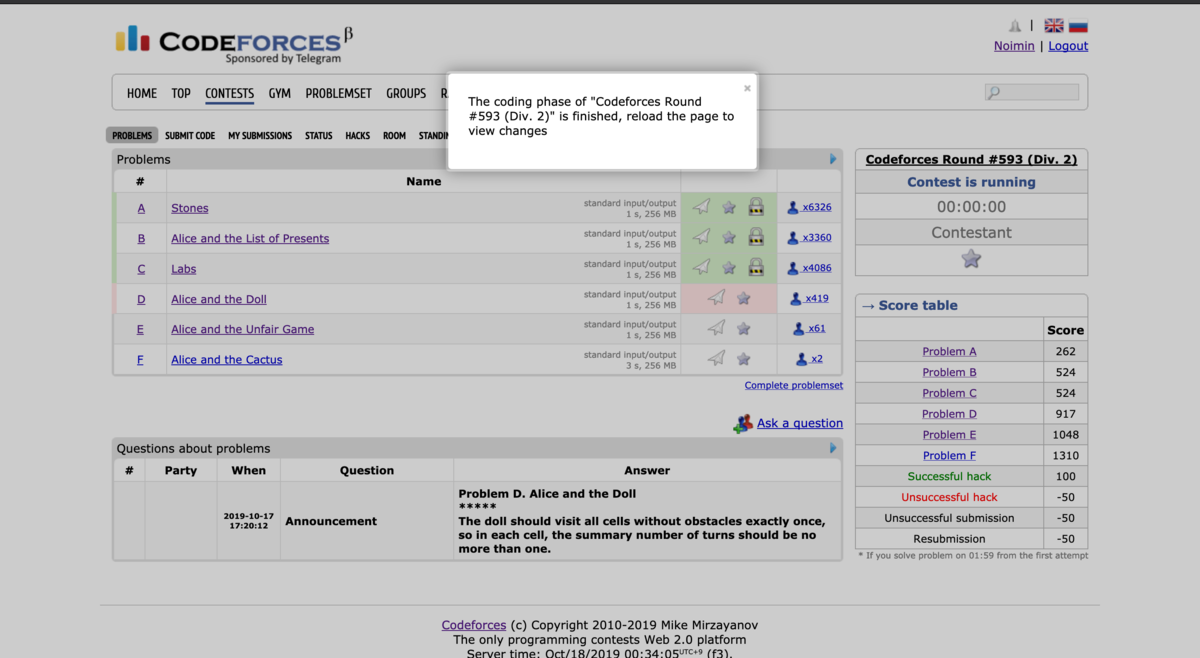Open Noimin profile link

pyautogui.click(x=1014, y=46)
